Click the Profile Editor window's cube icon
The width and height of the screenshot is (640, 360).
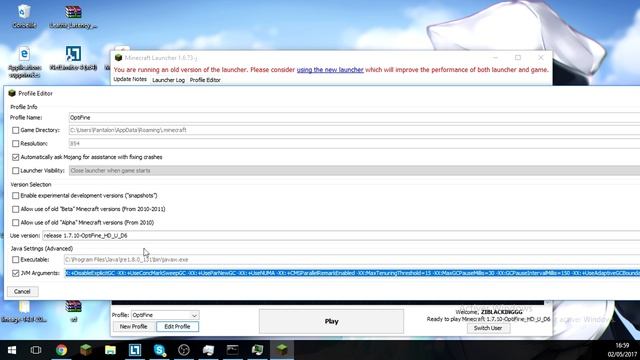click(x=12, y=93)
